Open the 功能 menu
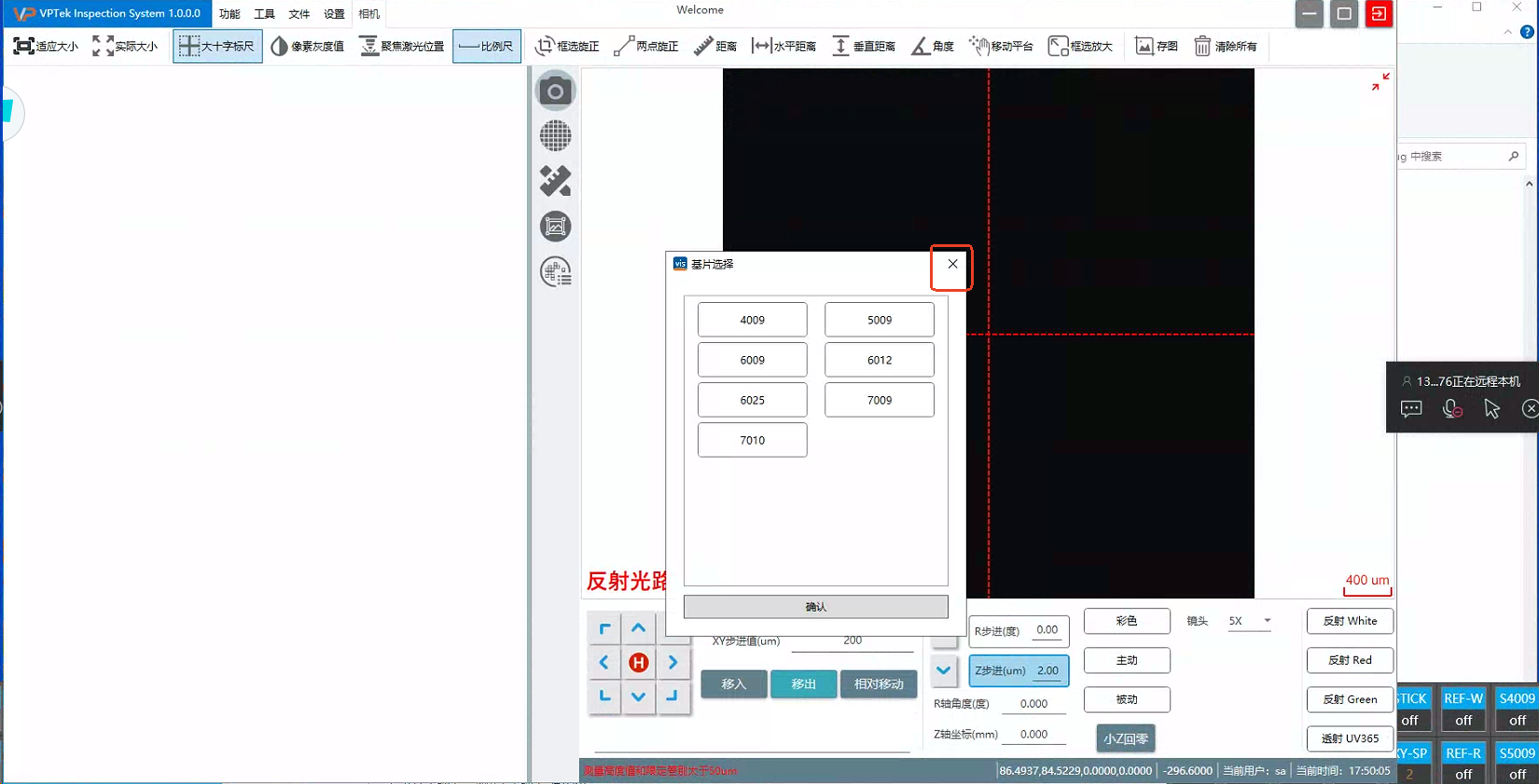Screen dimensions: 1539x784 229,14
